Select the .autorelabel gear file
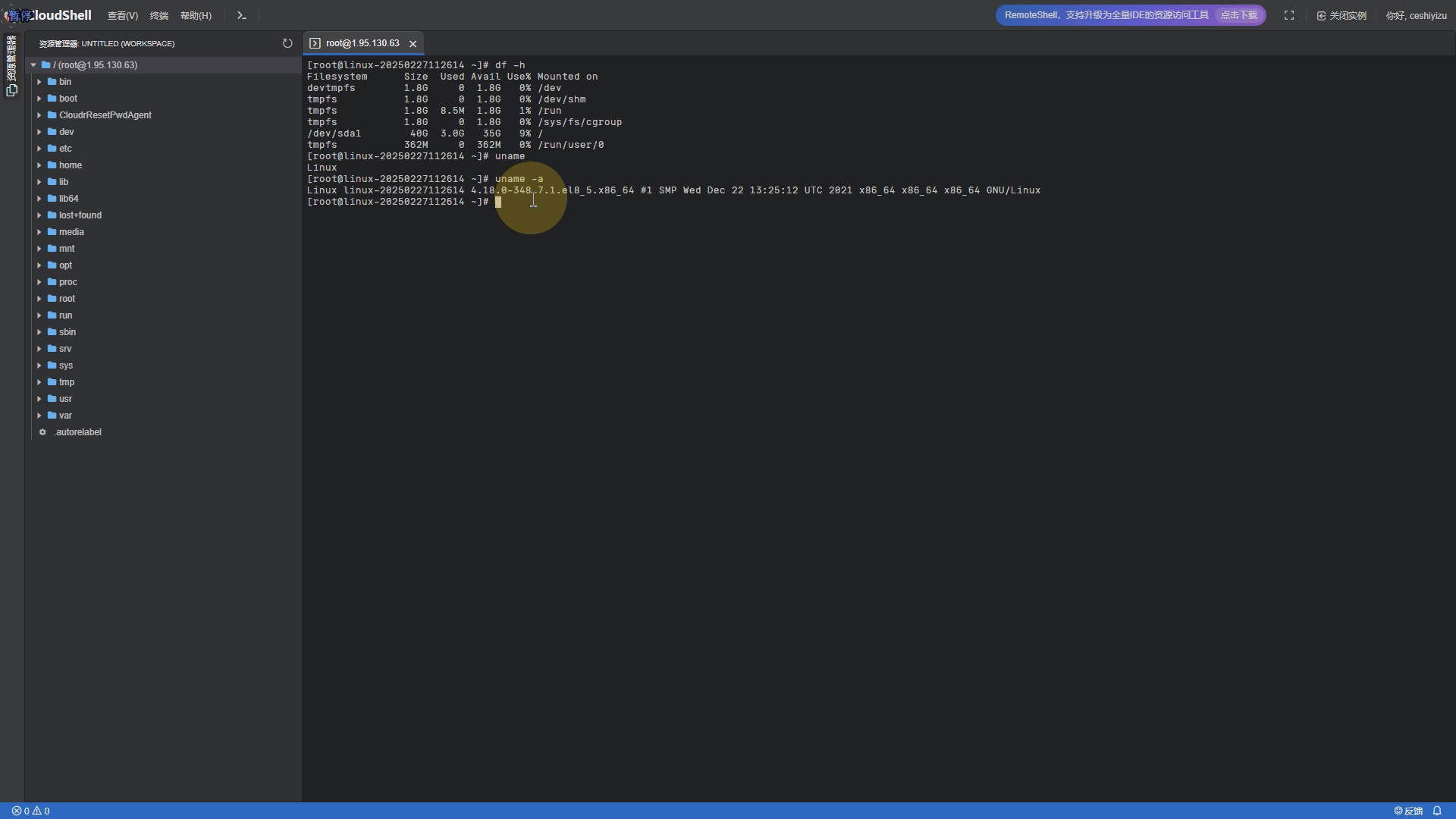Viewport: 1456px width, 819px height. click(77, 432)
